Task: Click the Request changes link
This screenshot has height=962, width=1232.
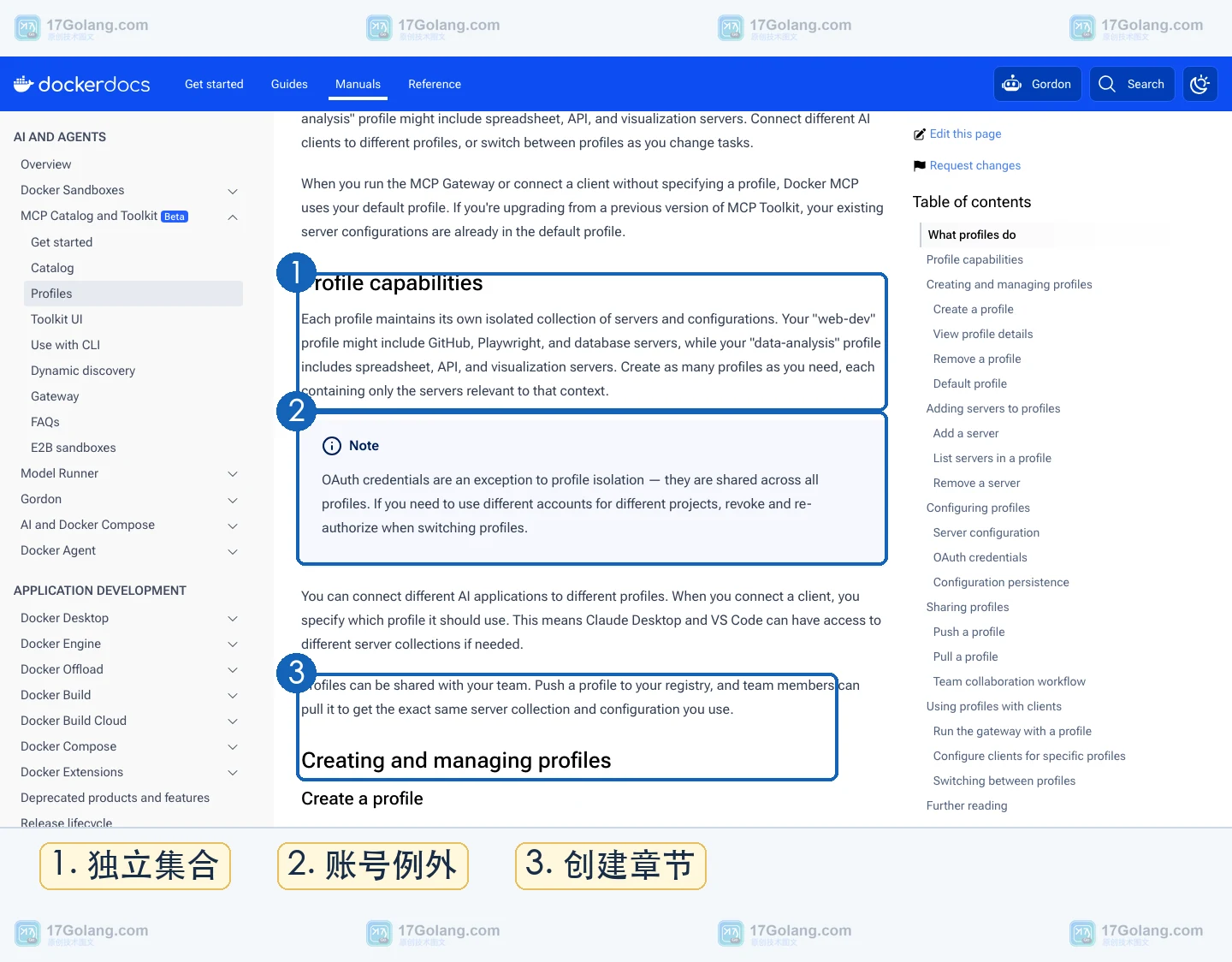Action: (975, 165)
